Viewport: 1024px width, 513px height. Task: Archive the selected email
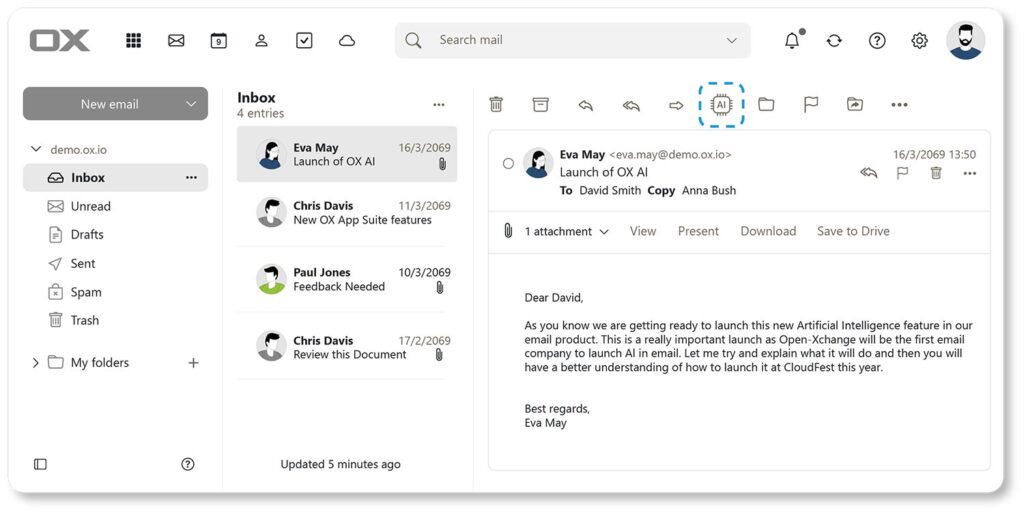tap(541, 105)
